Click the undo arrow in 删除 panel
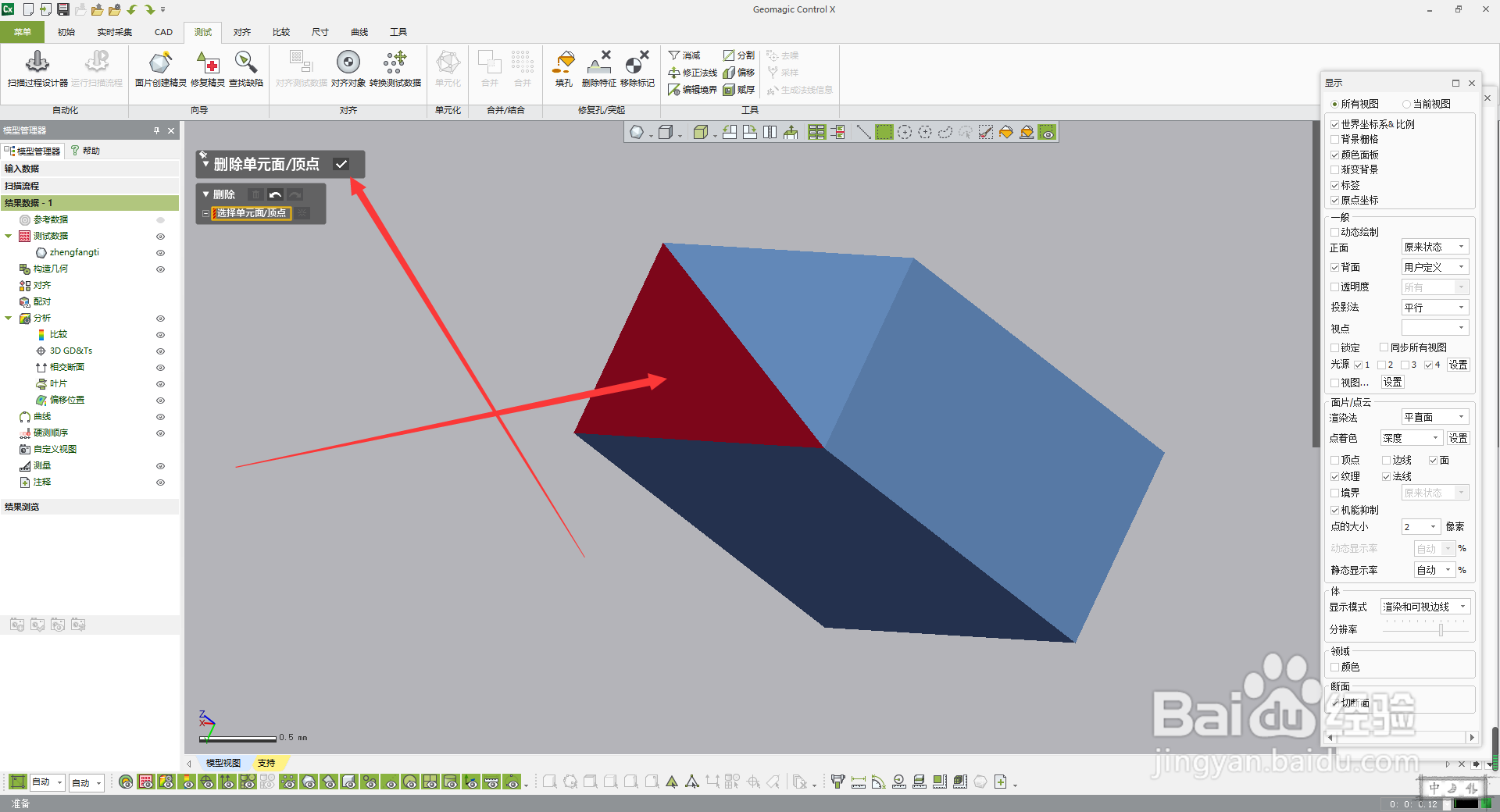The image size is (1500, 812). (275, 194)
